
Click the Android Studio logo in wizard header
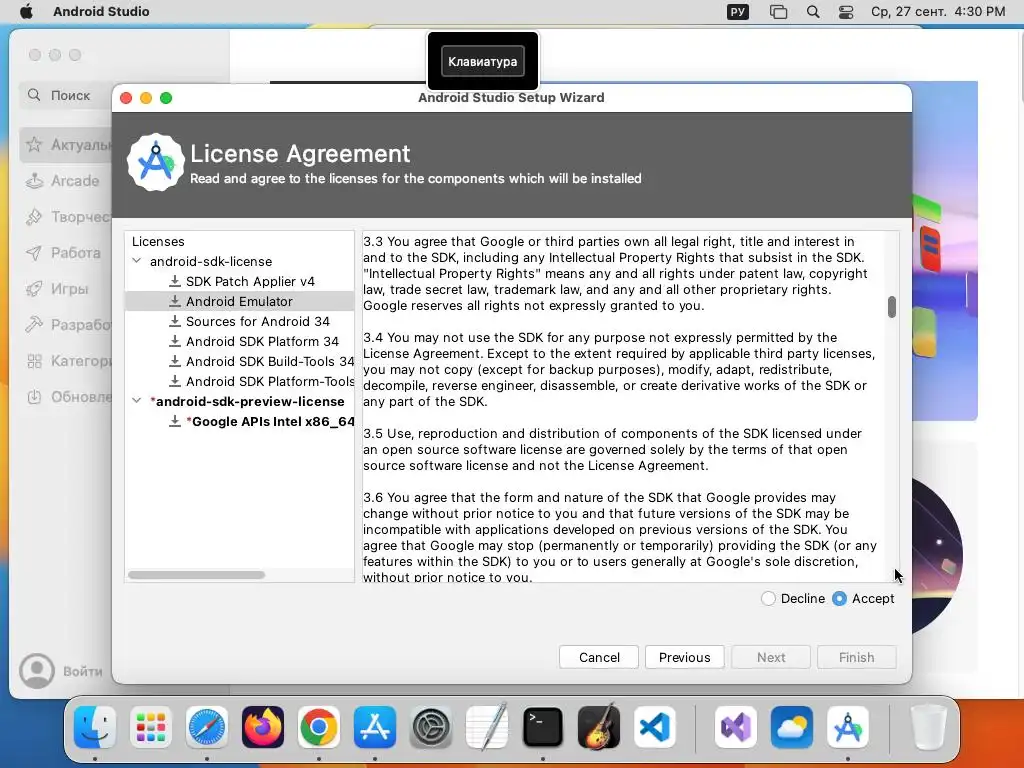coord(155,163)
